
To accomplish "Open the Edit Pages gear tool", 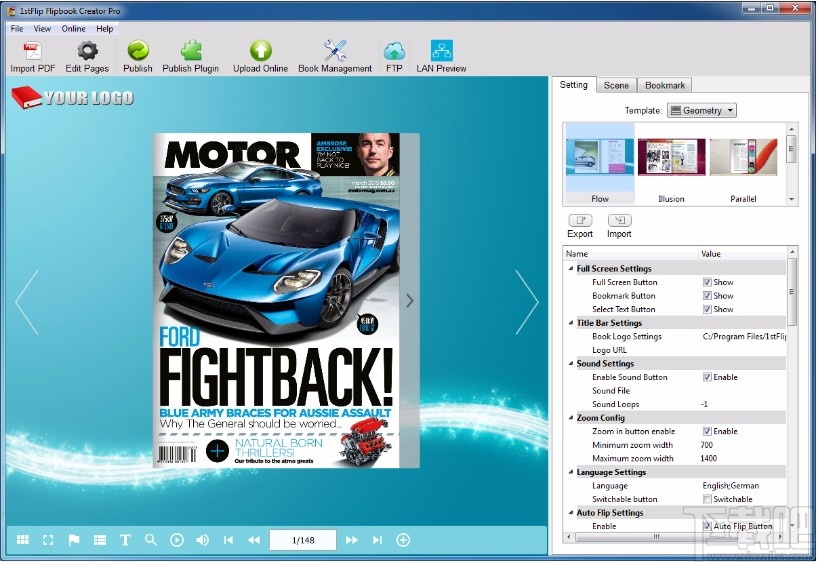I will tap(87, 57).
